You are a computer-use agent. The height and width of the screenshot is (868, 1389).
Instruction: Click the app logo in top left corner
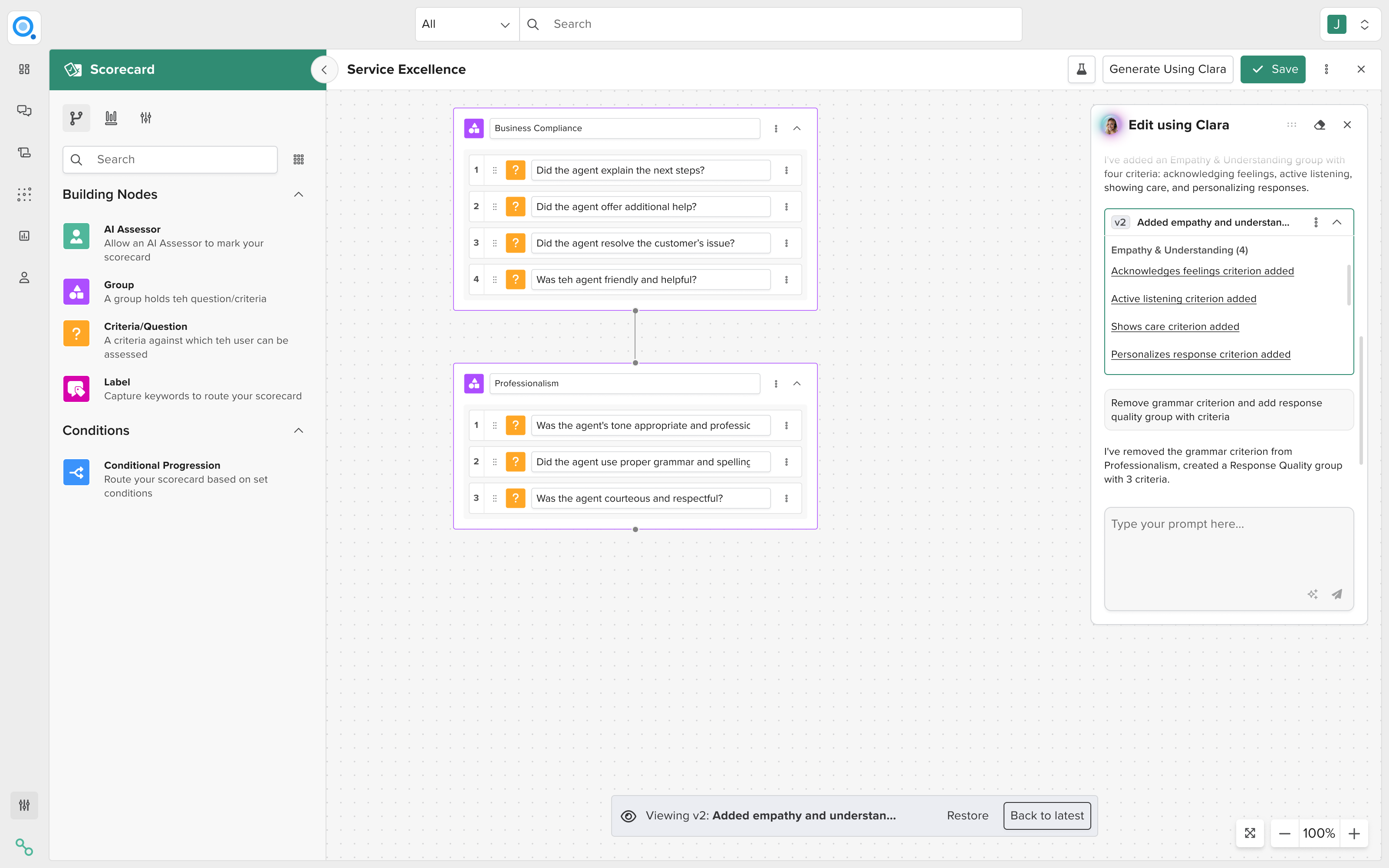24,27
